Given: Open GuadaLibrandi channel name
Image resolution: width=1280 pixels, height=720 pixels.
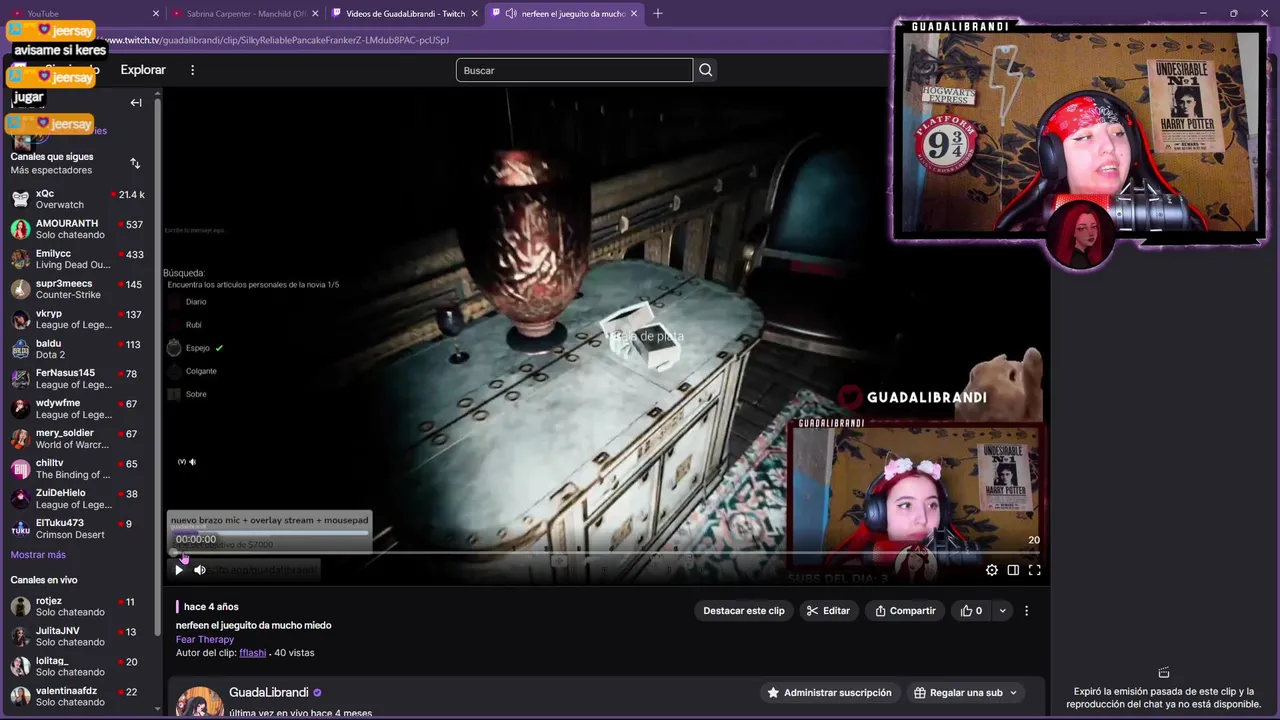Looking at the screenshot, I should 269,693.
